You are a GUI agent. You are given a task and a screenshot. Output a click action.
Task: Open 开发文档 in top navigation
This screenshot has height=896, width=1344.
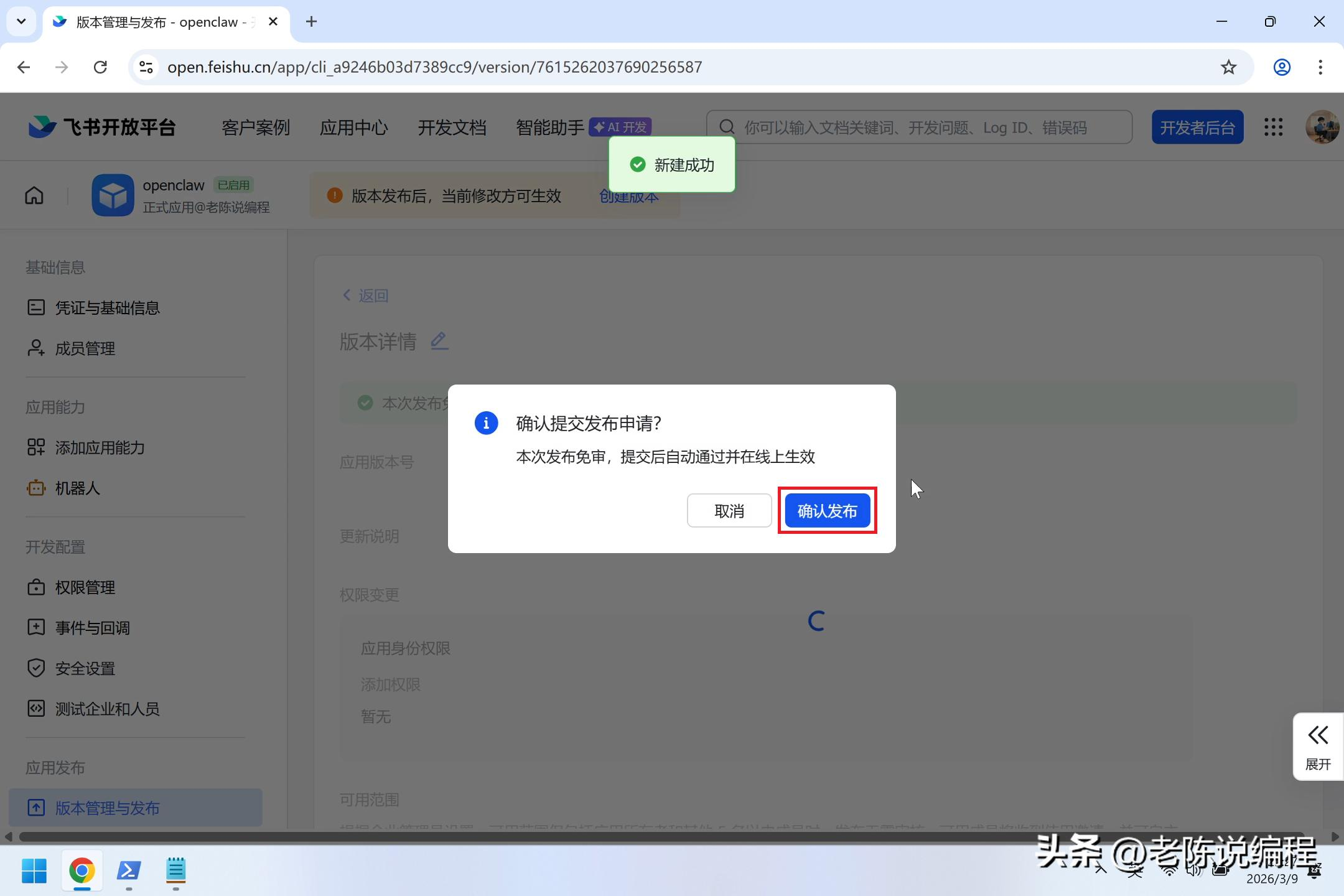point(452,128)
